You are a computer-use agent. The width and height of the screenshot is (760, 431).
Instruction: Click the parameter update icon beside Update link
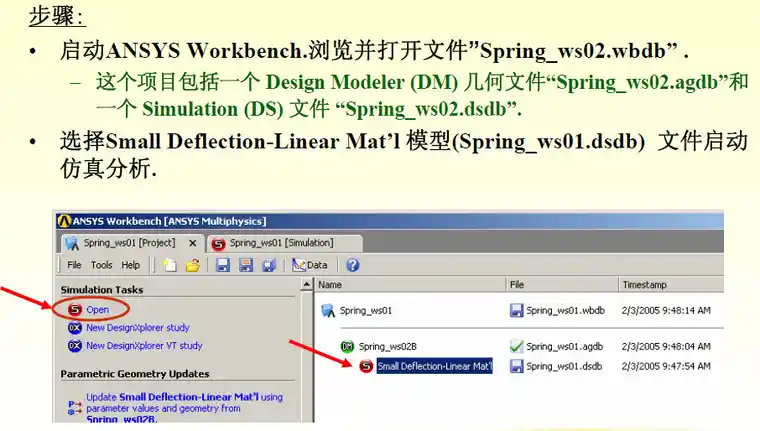(75, 408)
